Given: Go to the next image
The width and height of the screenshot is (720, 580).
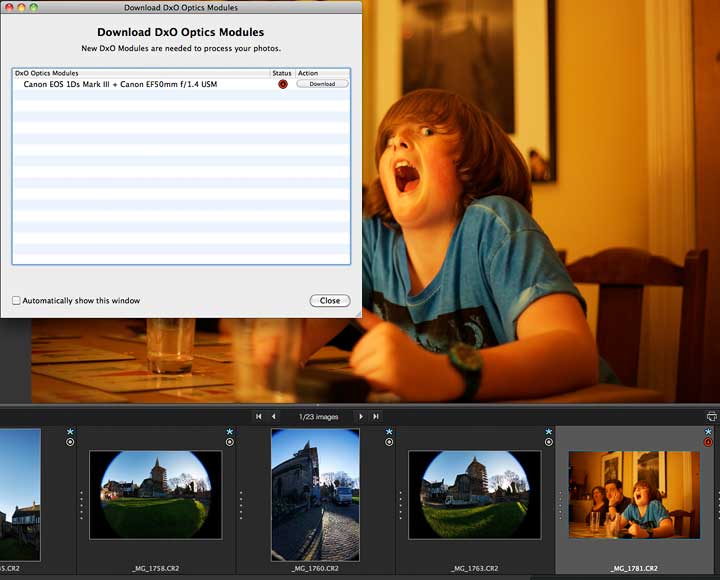Looking at the screenshot, I should pyautogui.click(x=361, y=417).
